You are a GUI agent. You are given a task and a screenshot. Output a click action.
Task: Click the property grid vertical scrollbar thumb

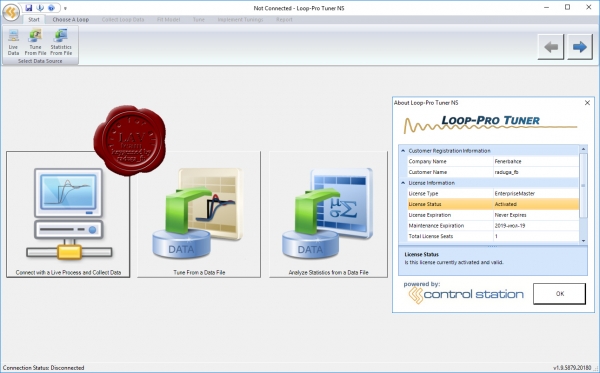tap(584, 186)
